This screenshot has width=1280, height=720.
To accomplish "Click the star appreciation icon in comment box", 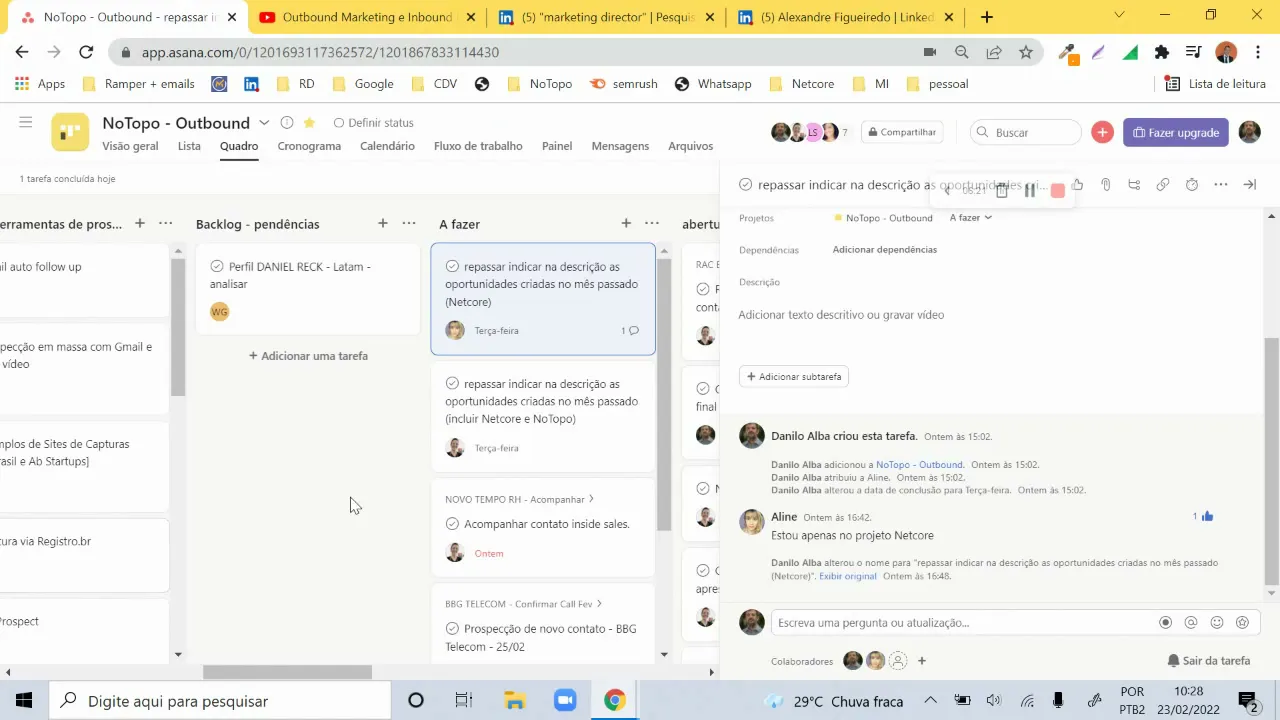I will [1243, 622].
